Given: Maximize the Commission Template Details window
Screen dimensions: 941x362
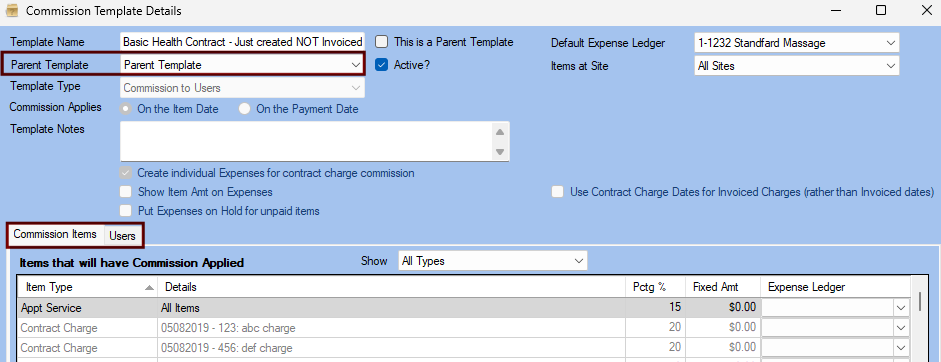Looking at the screenshot, I should 880,10.
